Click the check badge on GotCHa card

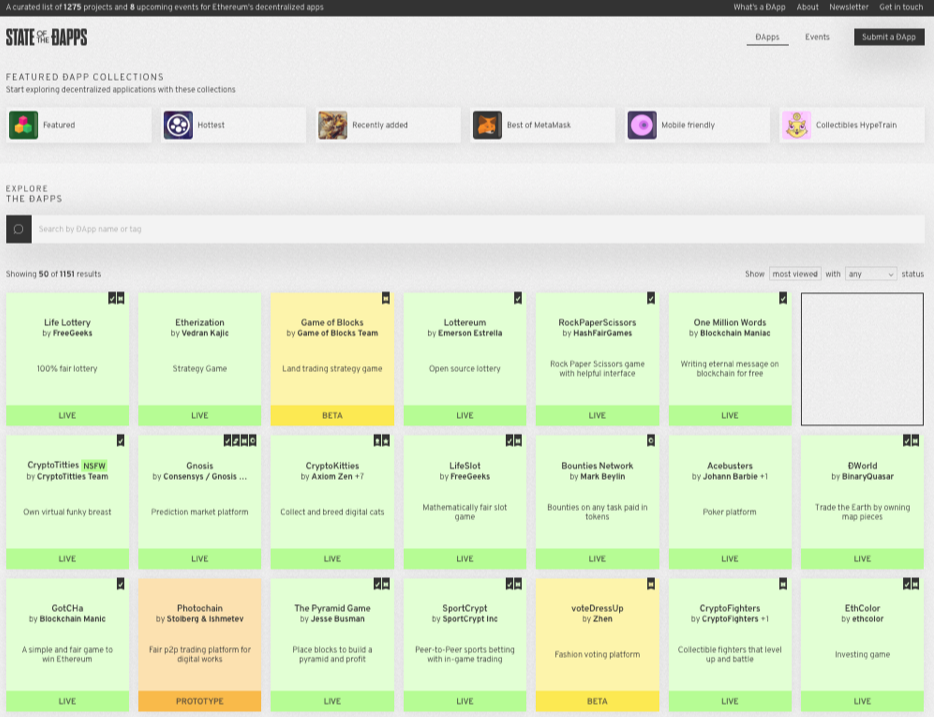click(x=120, y=584)
